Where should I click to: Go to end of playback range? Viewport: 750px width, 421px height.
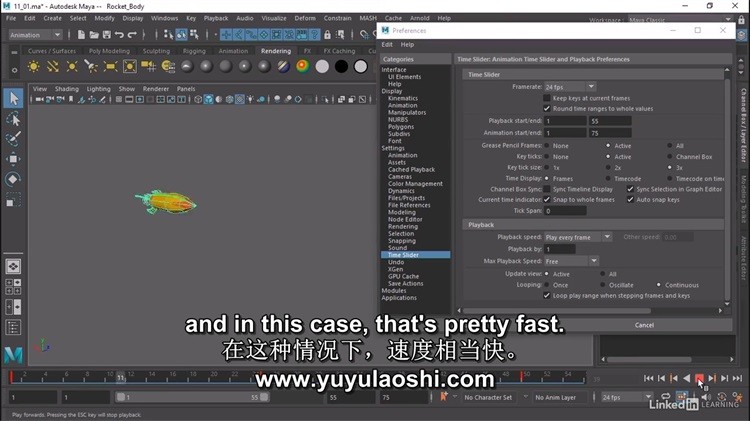737,378
